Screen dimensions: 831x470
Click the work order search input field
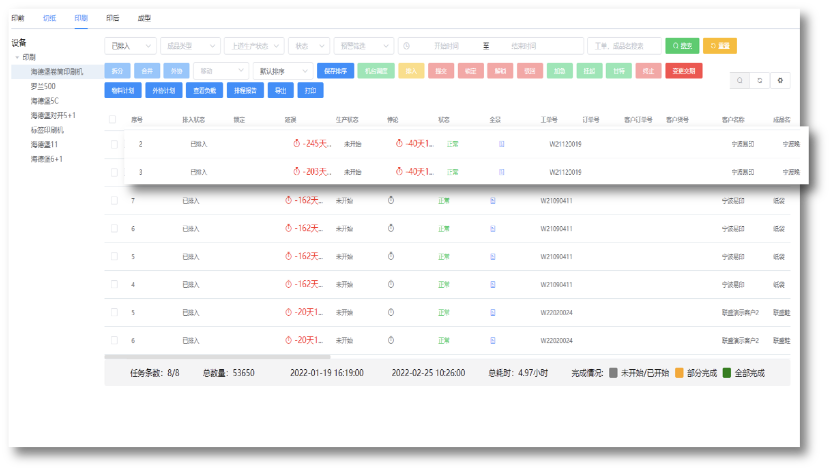click(x=624, y=46)
